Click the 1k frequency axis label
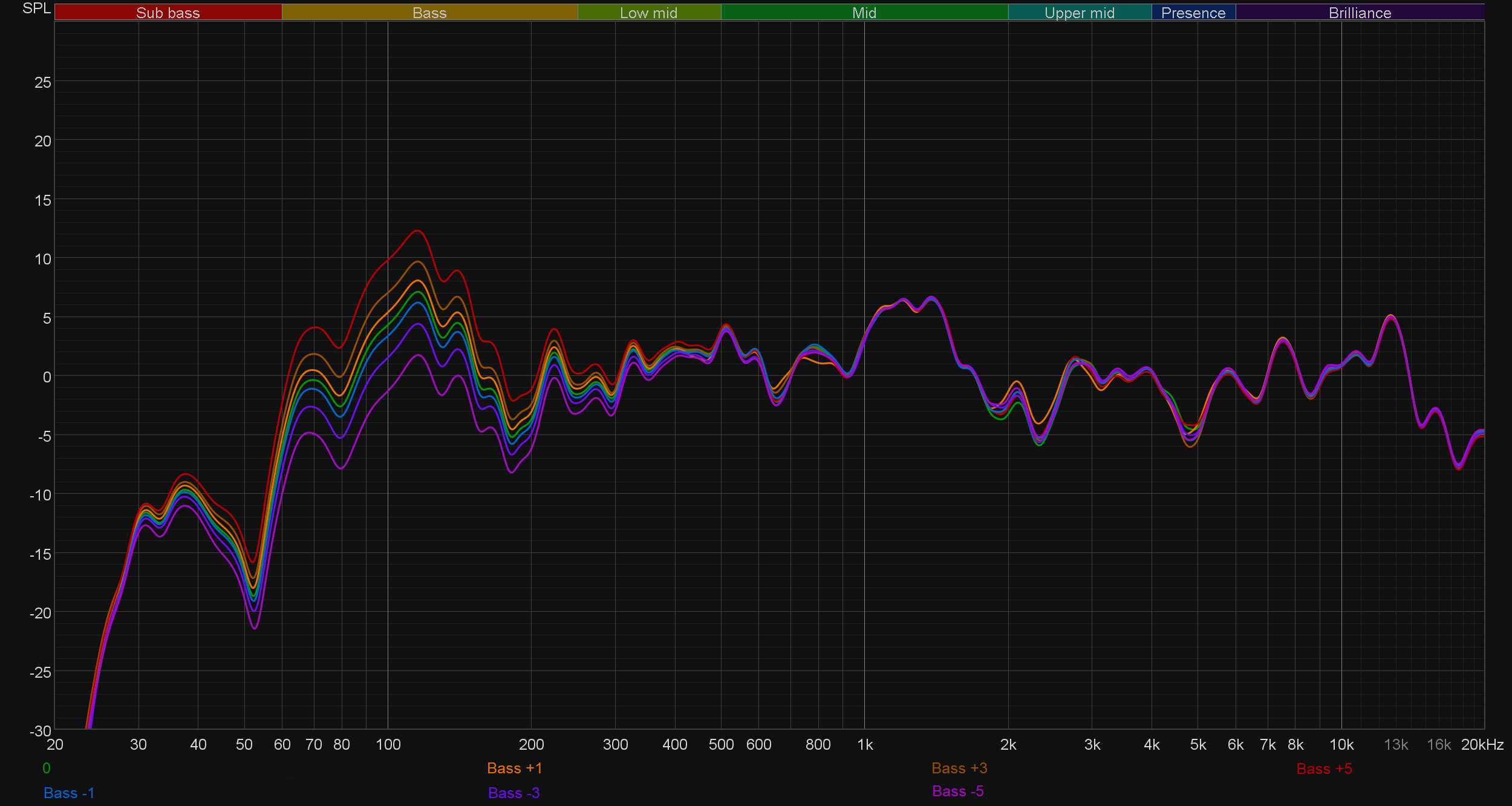The image size is (1512, 806). click(x=865, y=744)
